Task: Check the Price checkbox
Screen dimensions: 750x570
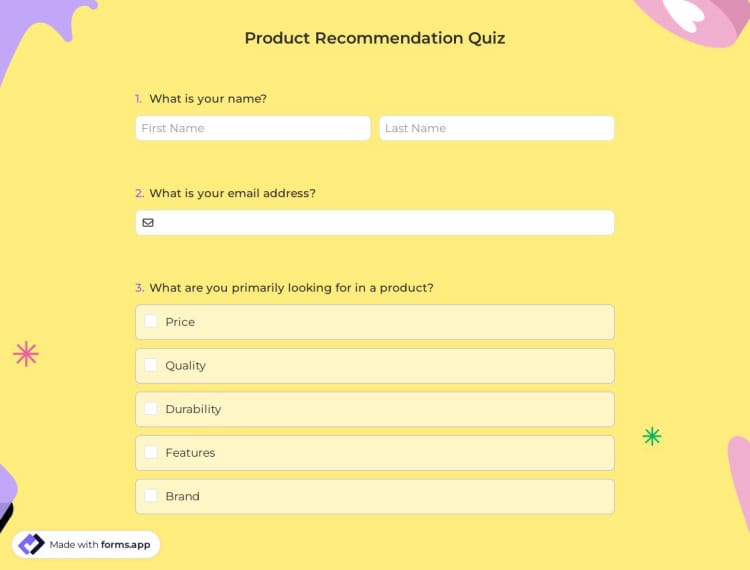Action: pos(151,321)
